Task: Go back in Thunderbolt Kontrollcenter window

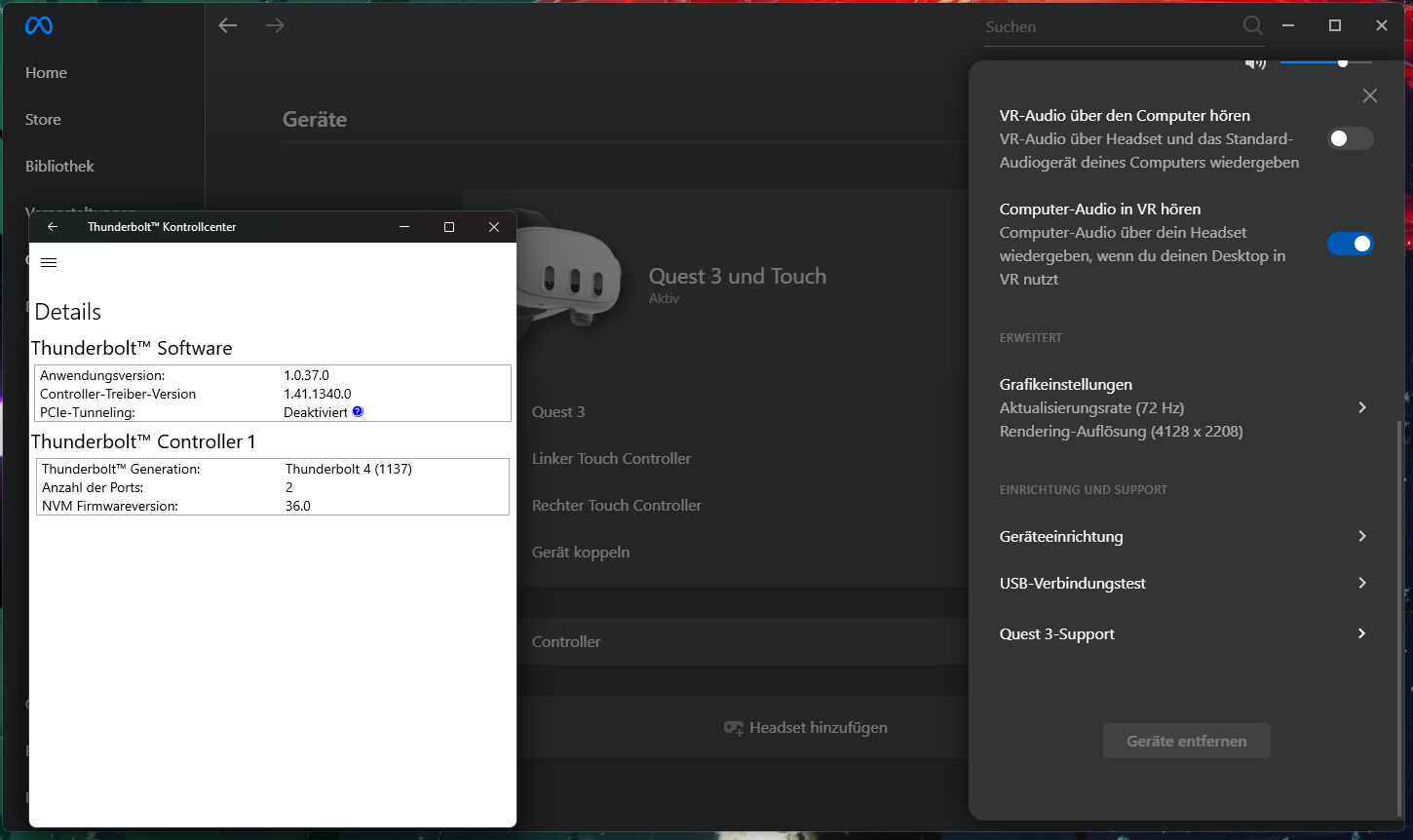Action: [x=53, y=227]
